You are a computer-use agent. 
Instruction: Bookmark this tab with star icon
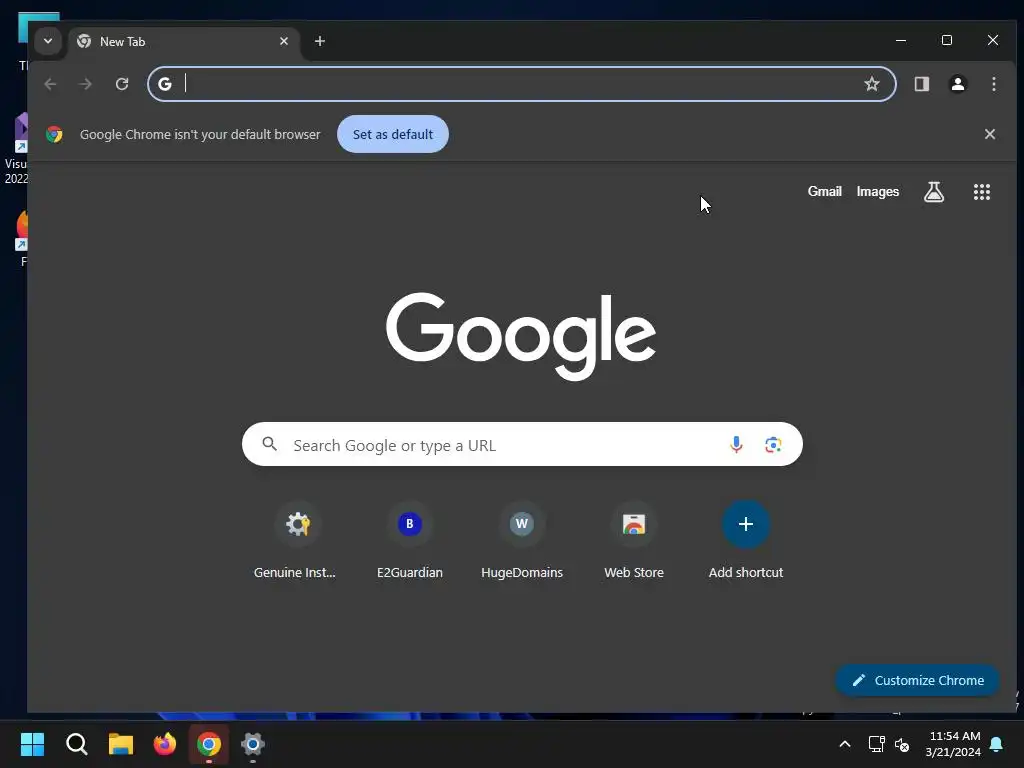pyautogui.click(x=872, y=84)
